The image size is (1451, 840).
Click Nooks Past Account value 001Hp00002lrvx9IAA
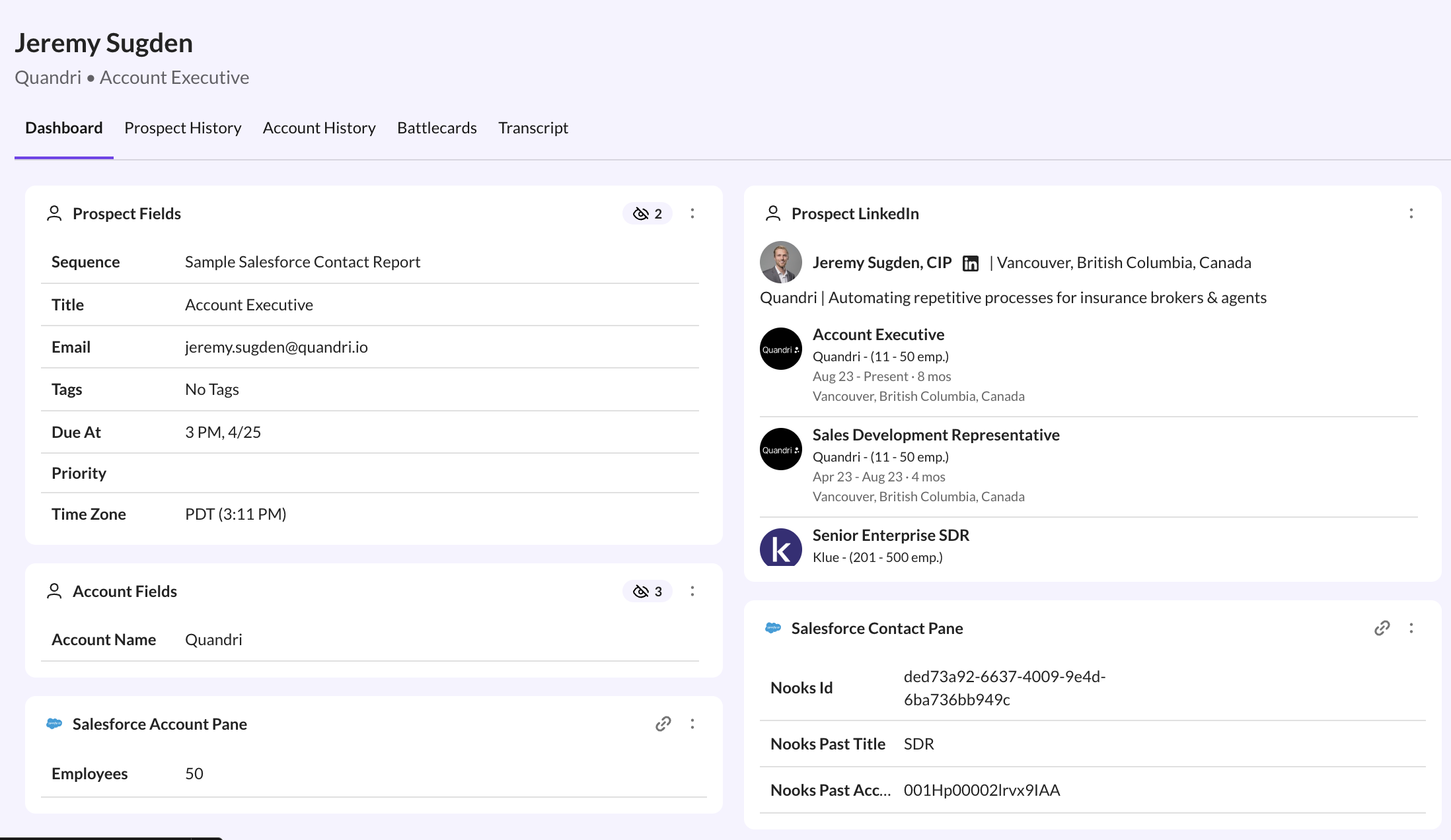[x=982, y=790]
